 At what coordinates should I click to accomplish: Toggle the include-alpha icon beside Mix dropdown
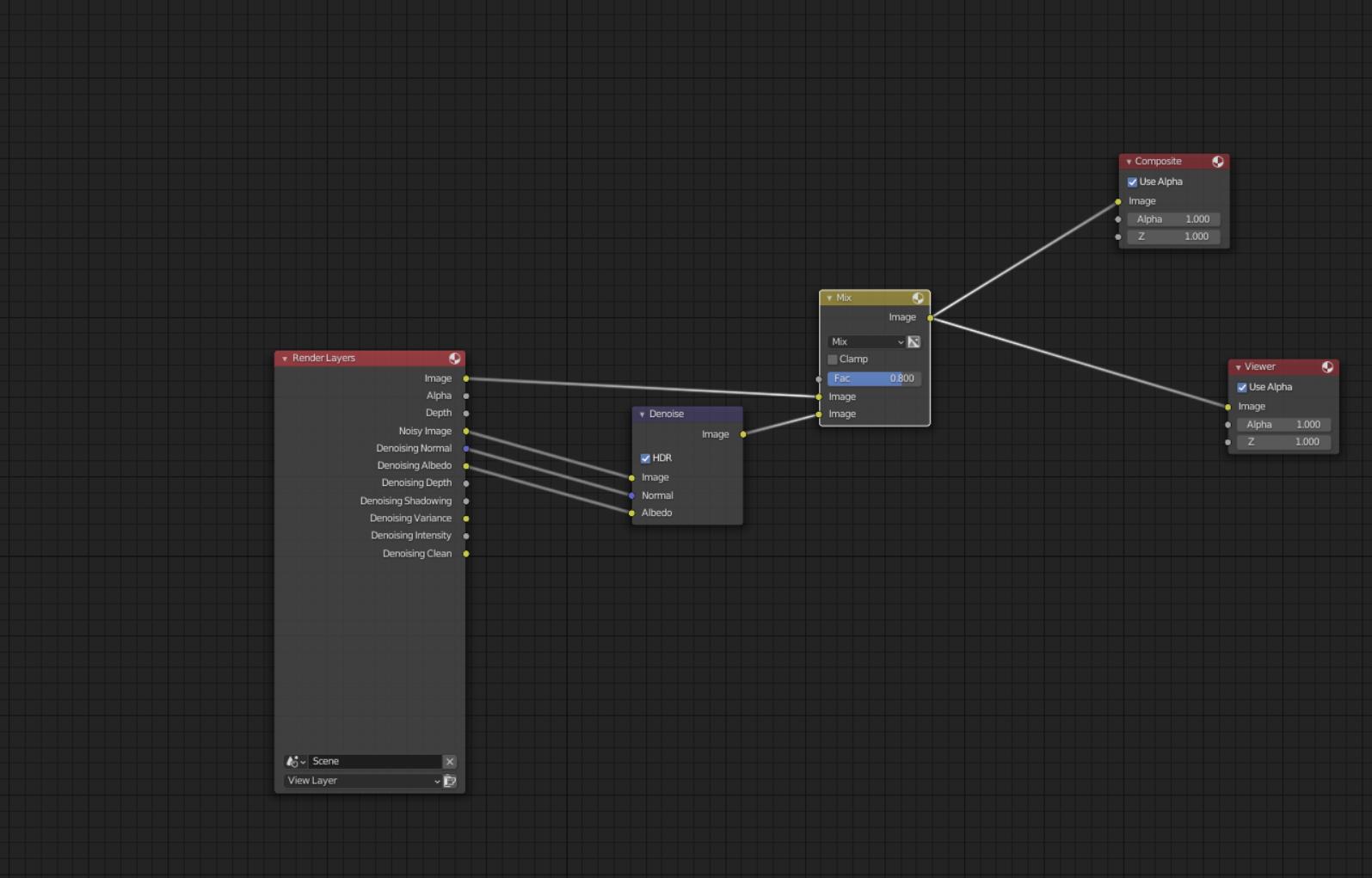click(x=914, y=342)
